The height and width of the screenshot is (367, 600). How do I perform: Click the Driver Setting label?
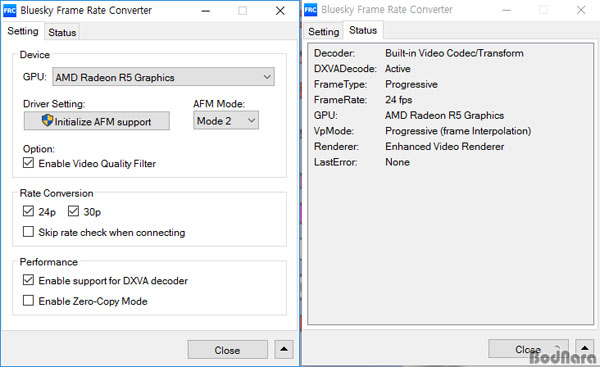click(54, 104)
